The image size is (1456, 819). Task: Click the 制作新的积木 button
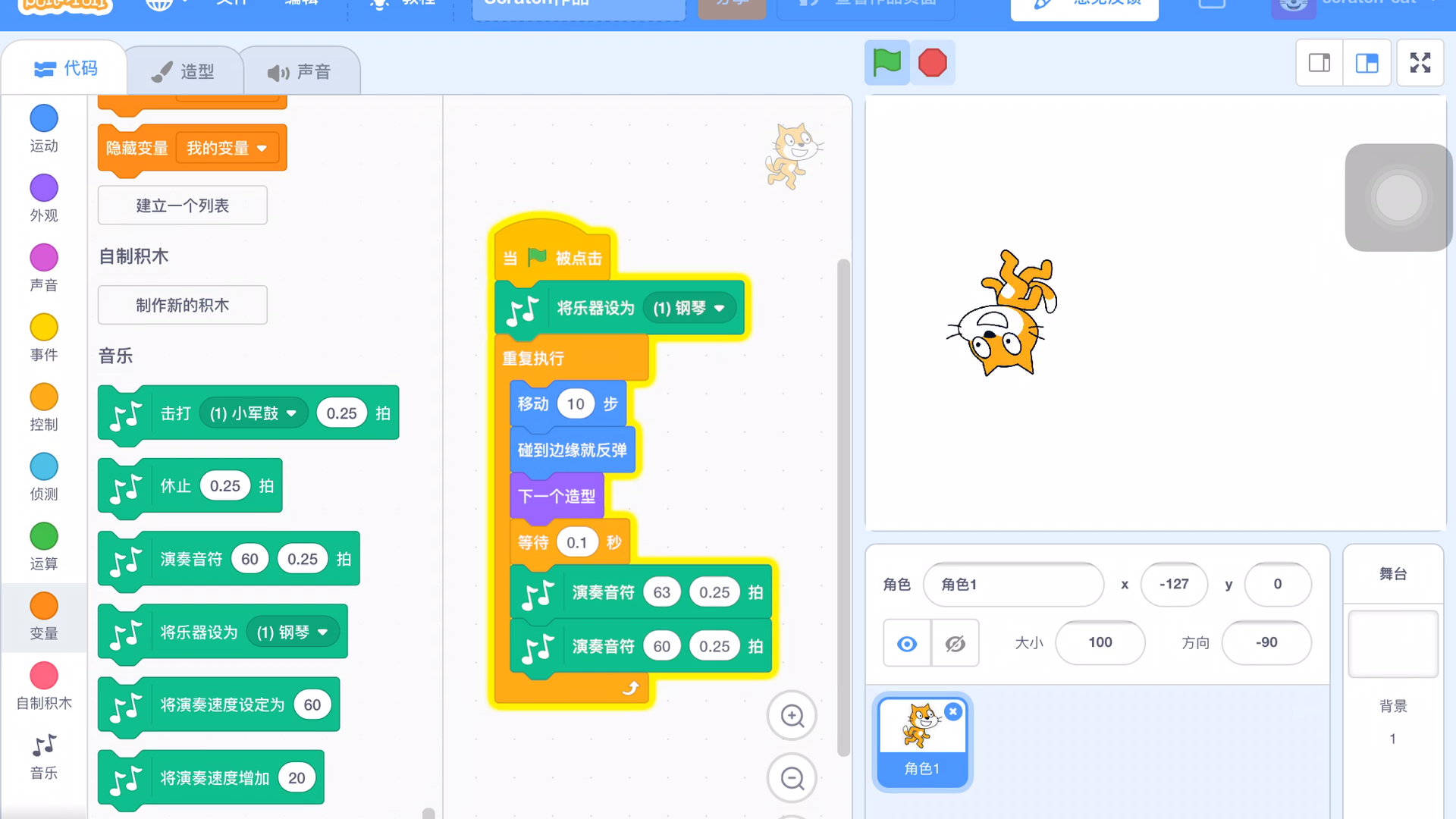pos(182,305)
